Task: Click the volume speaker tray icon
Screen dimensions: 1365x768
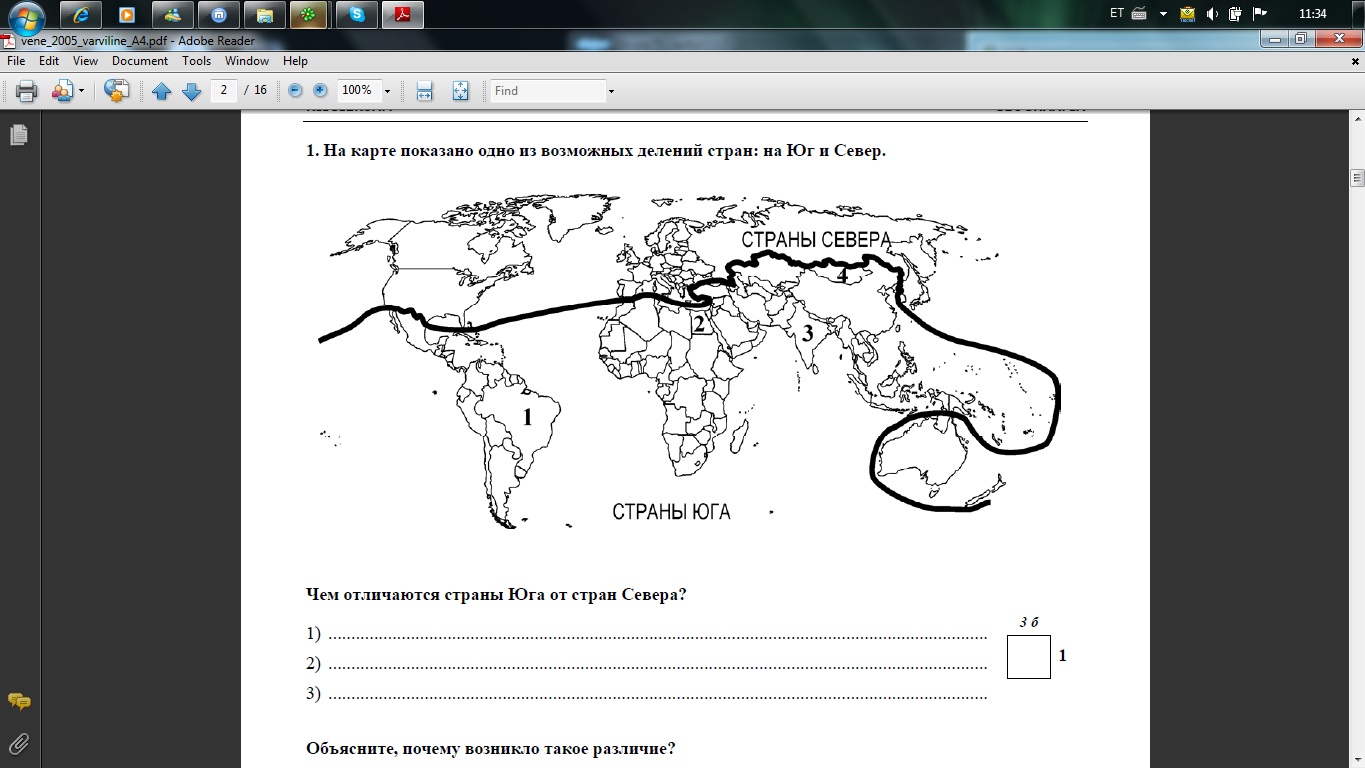Action: pyautogui.click(x=1212, y=14)
